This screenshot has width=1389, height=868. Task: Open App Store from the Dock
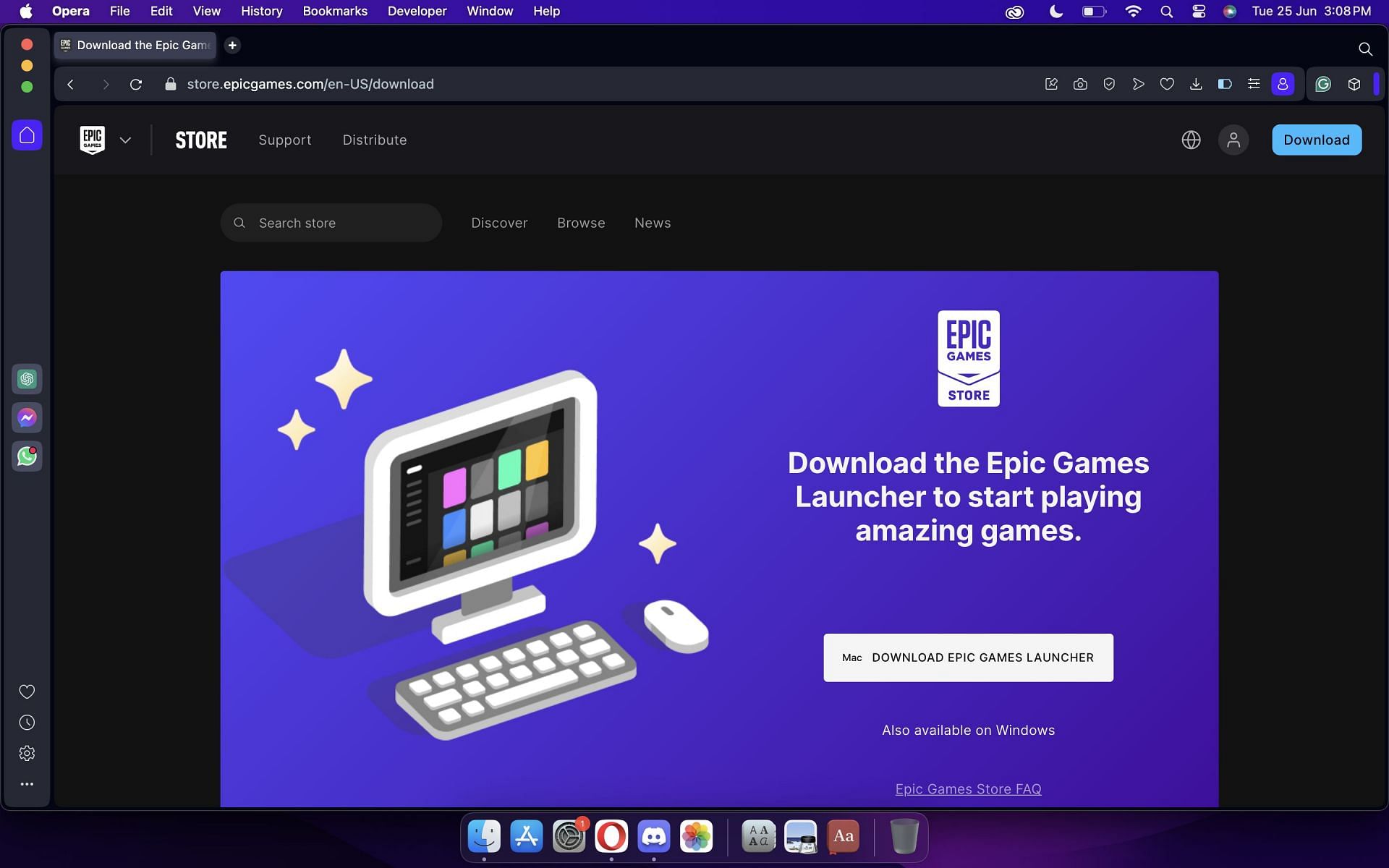pyautogui.click(x=527, y=836)
